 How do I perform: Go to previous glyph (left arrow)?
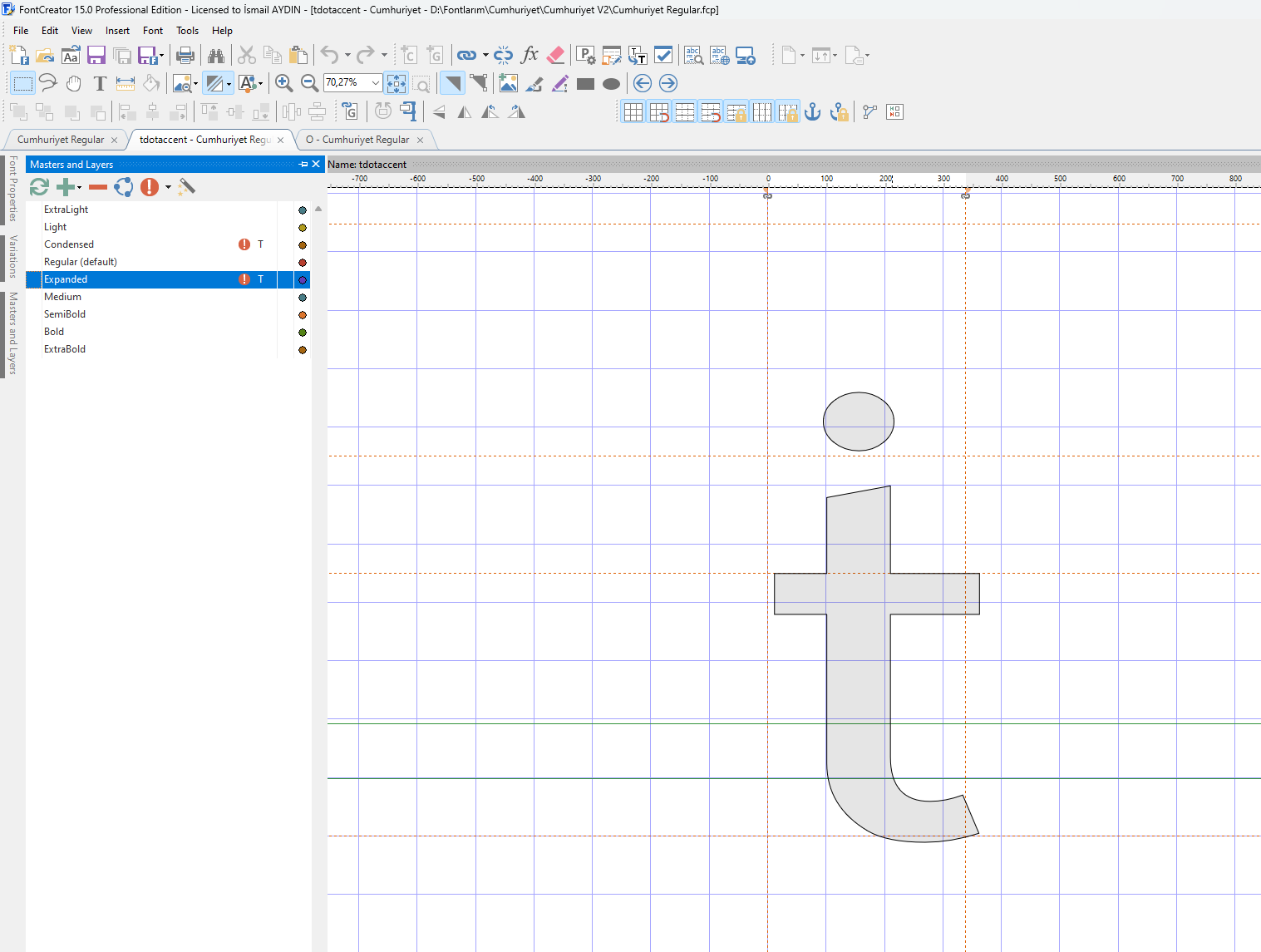642,83
